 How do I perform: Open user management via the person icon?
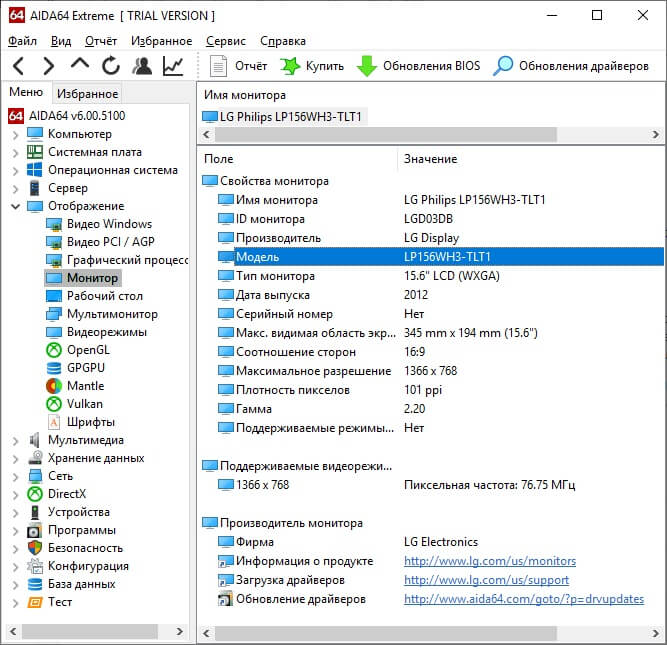coord(142,66)
